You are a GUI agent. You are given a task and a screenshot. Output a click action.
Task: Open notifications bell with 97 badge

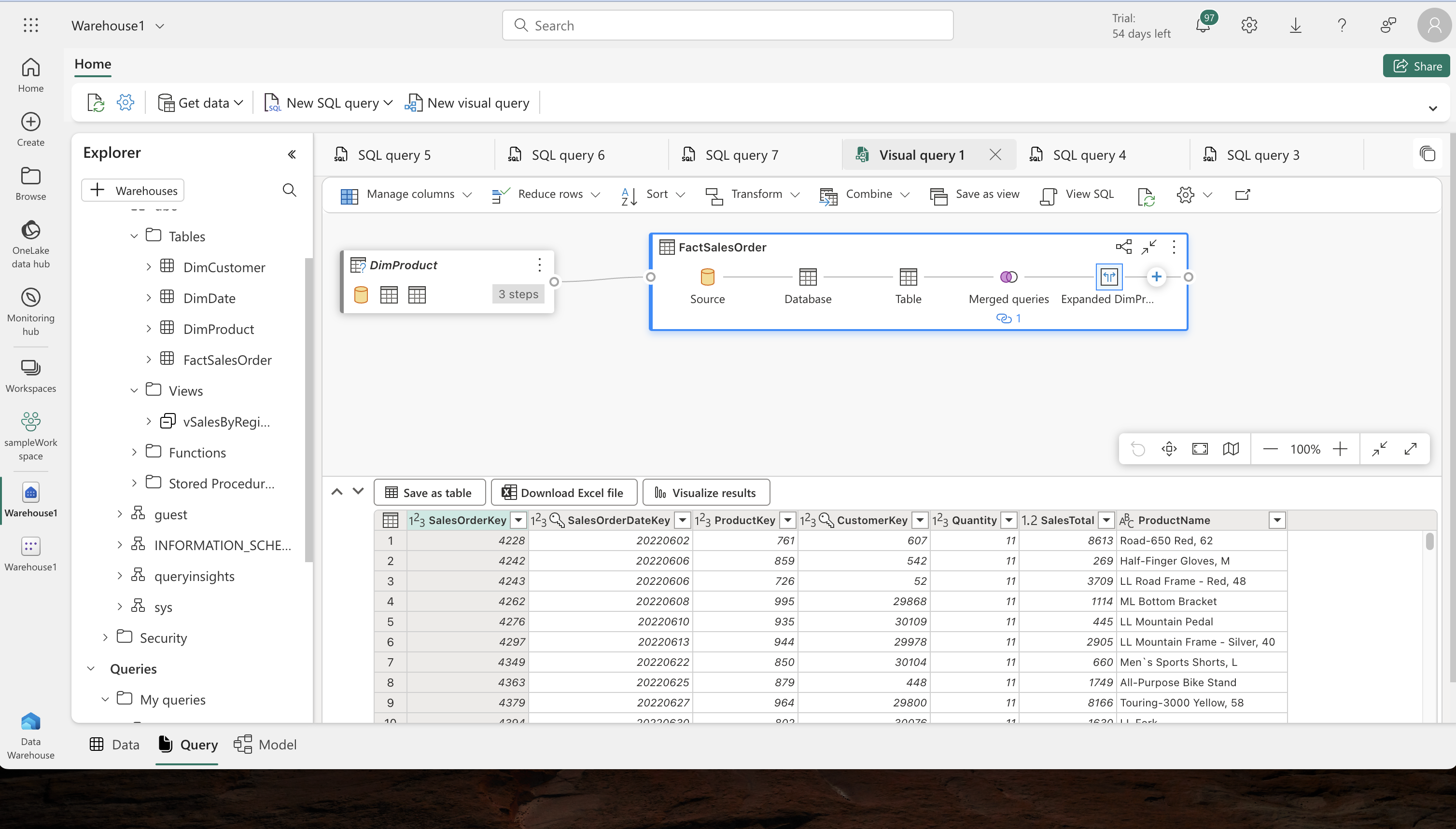[x=1203, y=25]
